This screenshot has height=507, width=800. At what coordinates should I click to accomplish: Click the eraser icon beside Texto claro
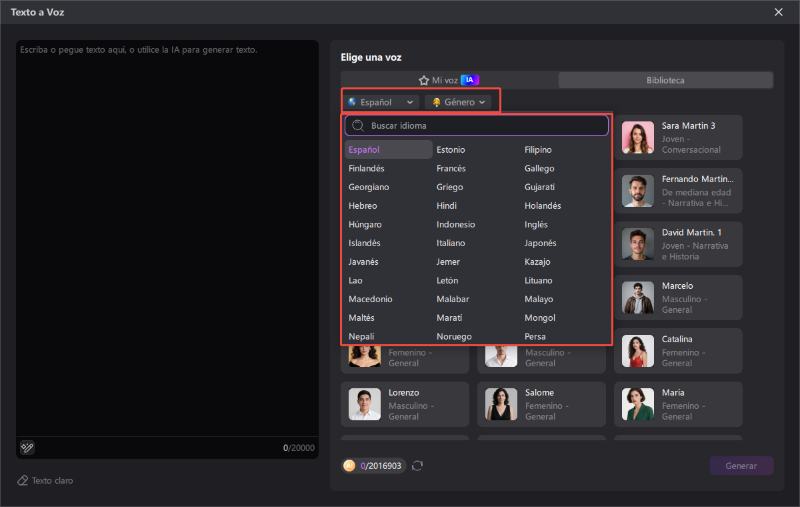tap(22, 480)
